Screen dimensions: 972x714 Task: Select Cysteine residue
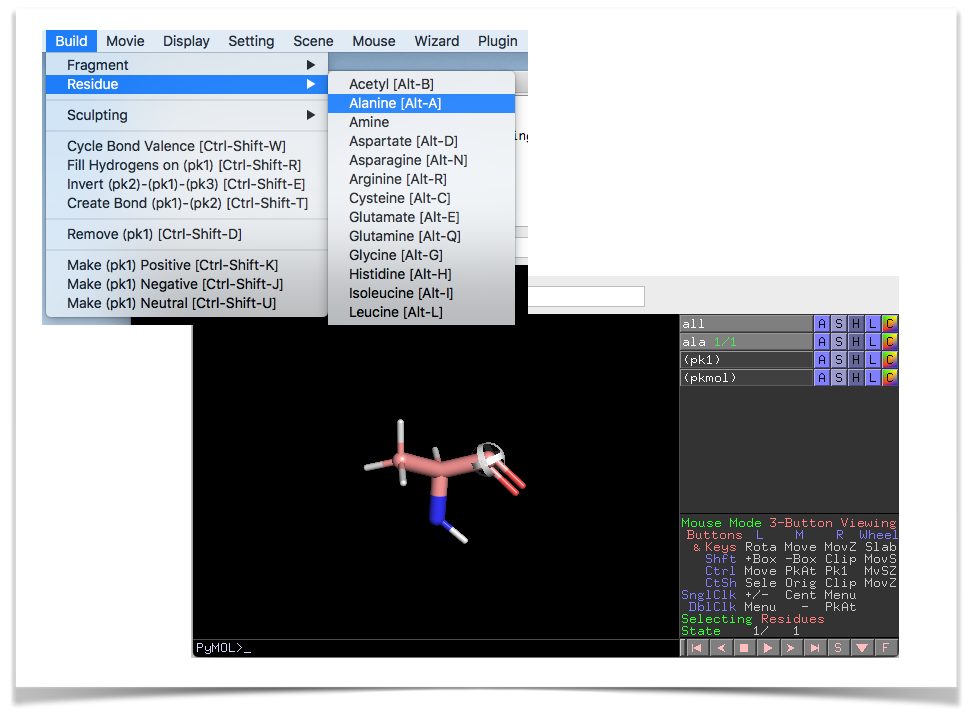tap(422, 198)
